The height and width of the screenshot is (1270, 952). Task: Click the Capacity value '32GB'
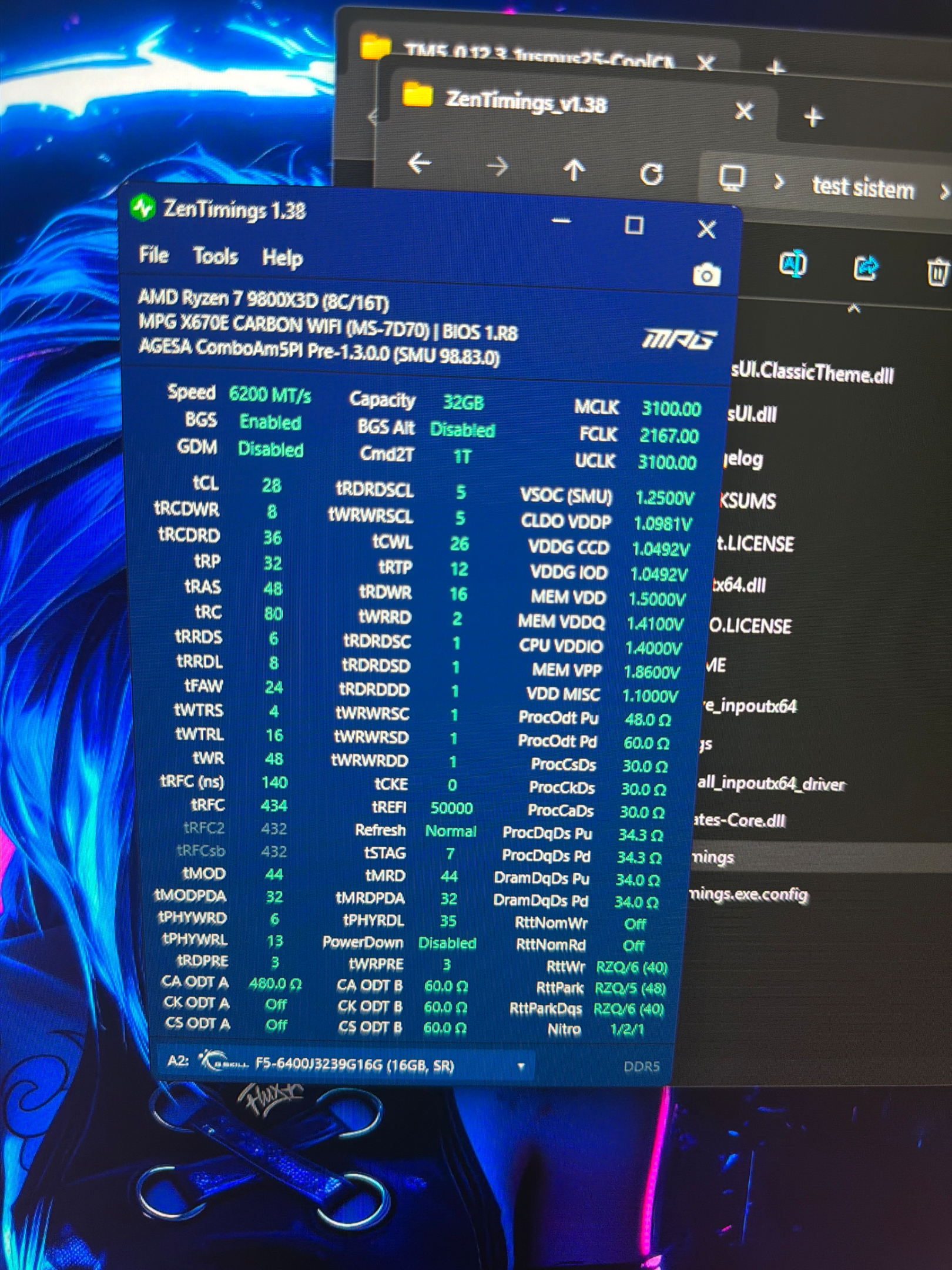(464, 403)
